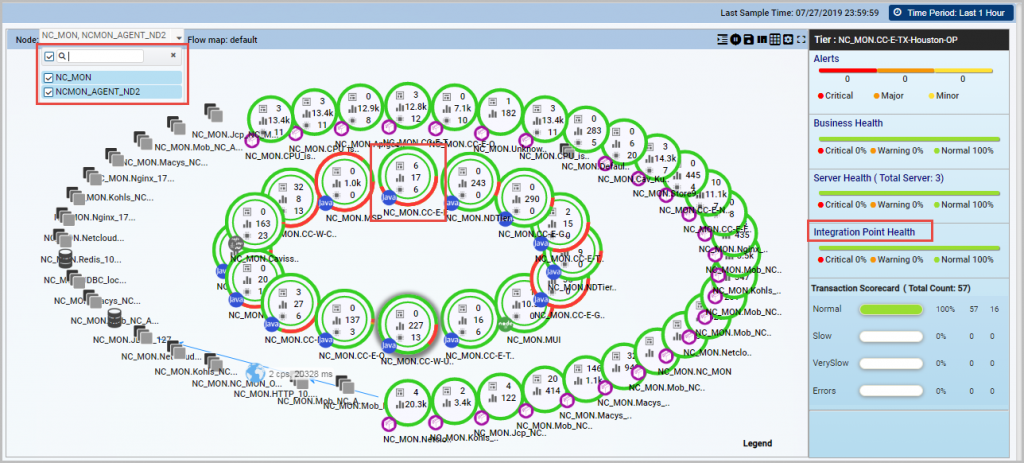Click the Business Health green bar
Viewport: 1024px width, 463px height.
pos(909,139)
